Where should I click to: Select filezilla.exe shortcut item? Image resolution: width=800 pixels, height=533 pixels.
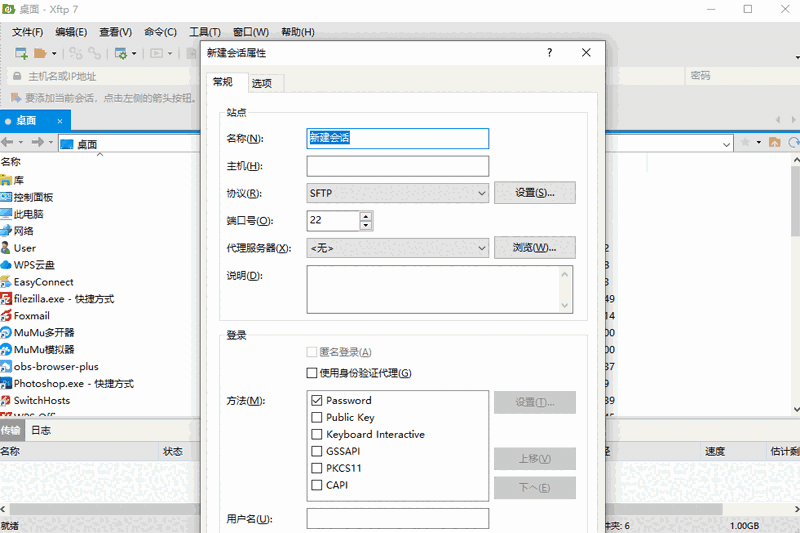click(x=57, y=298)
